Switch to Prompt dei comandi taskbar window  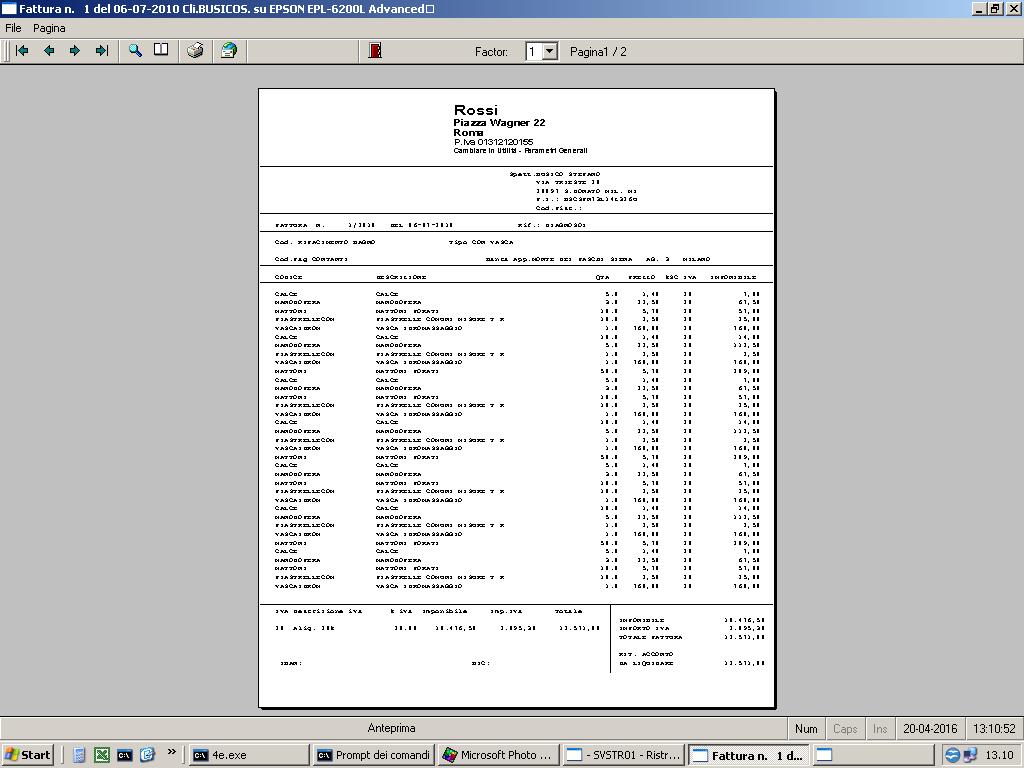pyautogui.click(x=374, y=755)
